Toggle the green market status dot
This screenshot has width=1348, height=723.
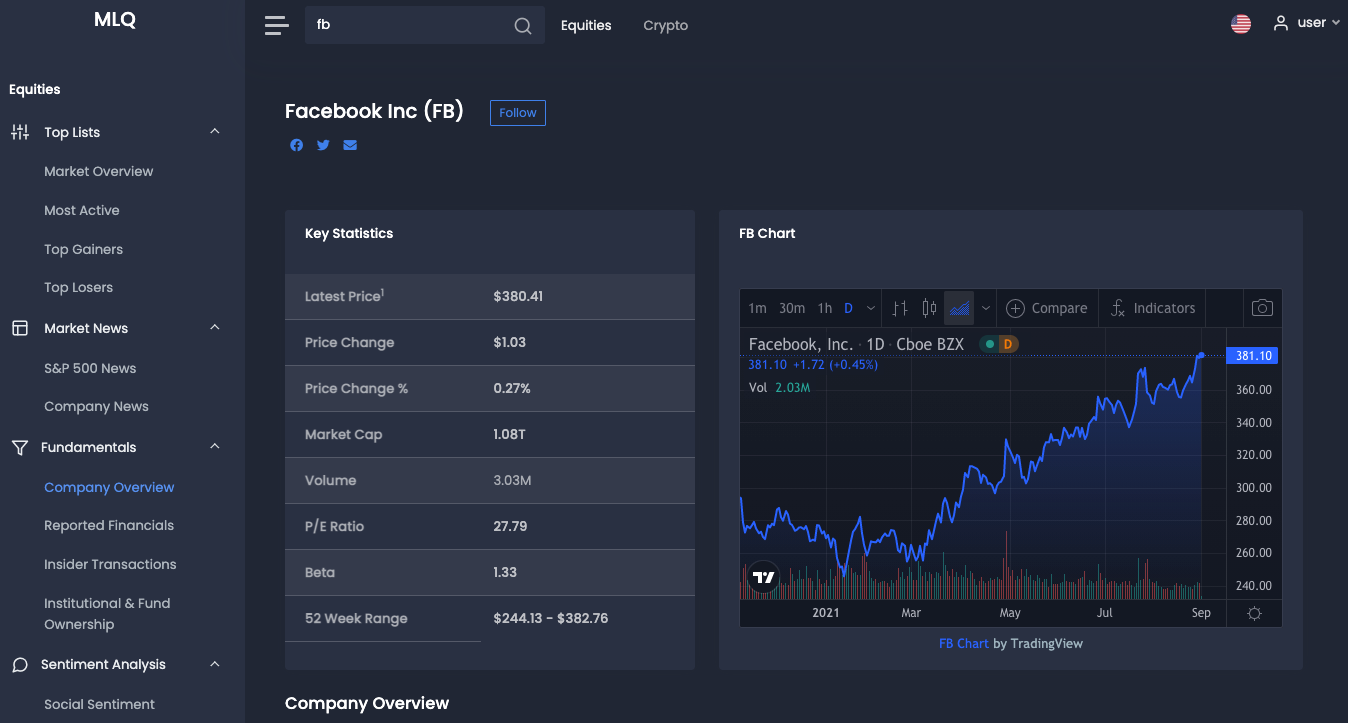point(989,344)
